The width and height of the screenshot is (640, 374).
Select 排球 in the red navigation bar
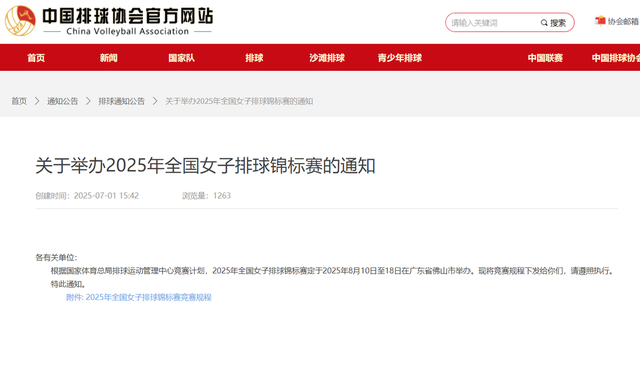(254, 58)
